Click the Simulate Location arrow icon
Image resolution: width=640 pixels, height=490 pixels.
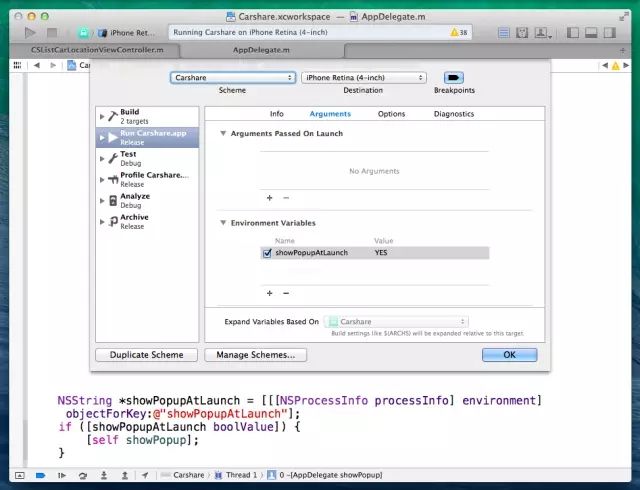(145, 475)
